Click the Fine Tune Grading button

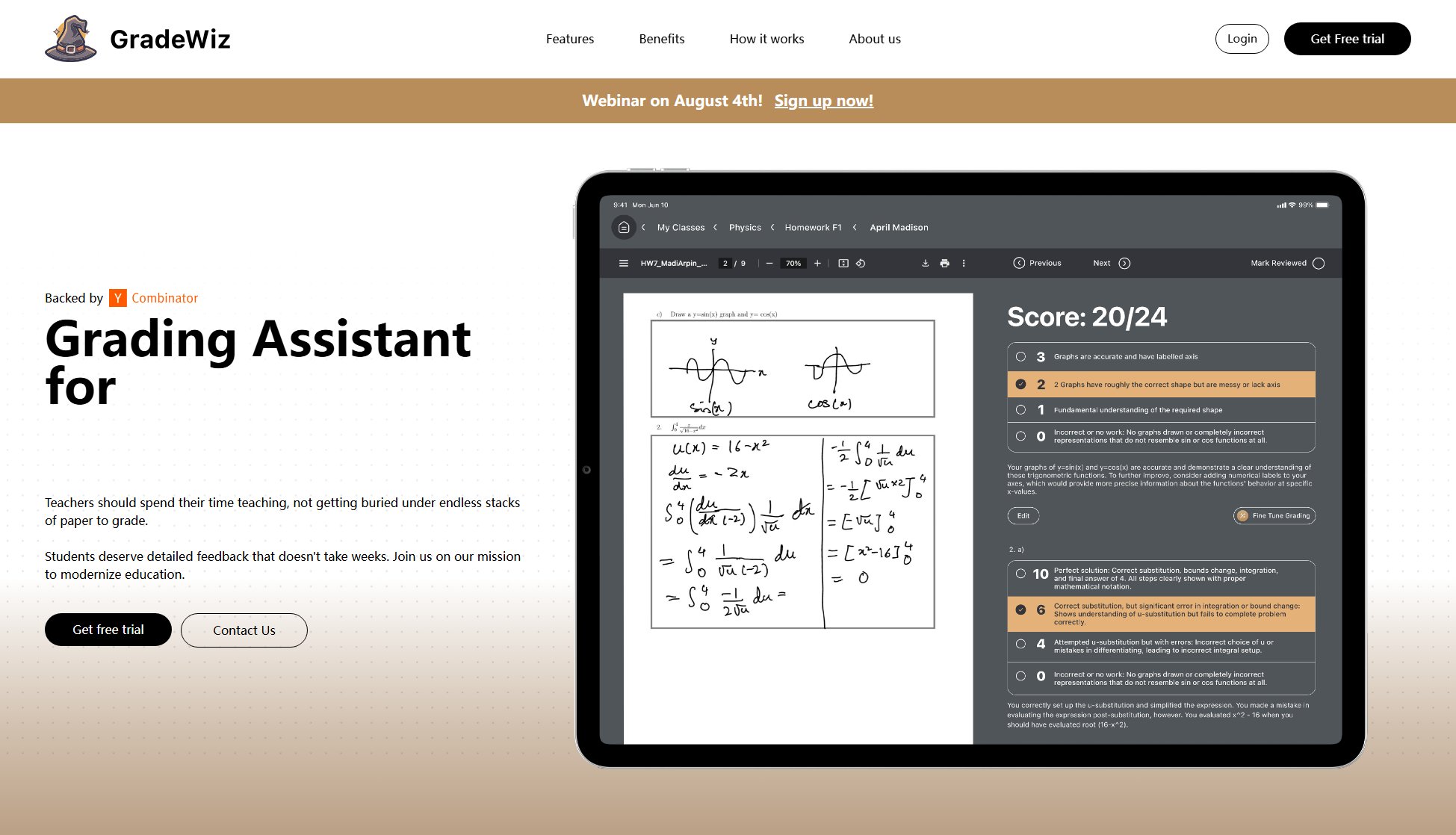1274,516
